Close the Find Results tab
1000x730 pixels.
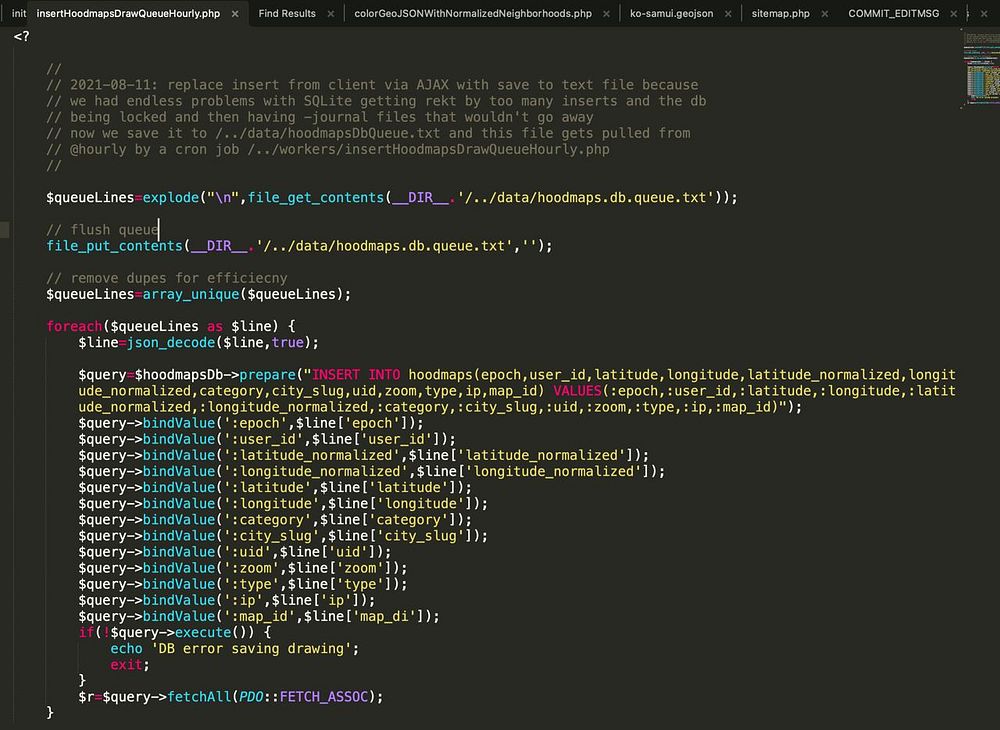331,14
